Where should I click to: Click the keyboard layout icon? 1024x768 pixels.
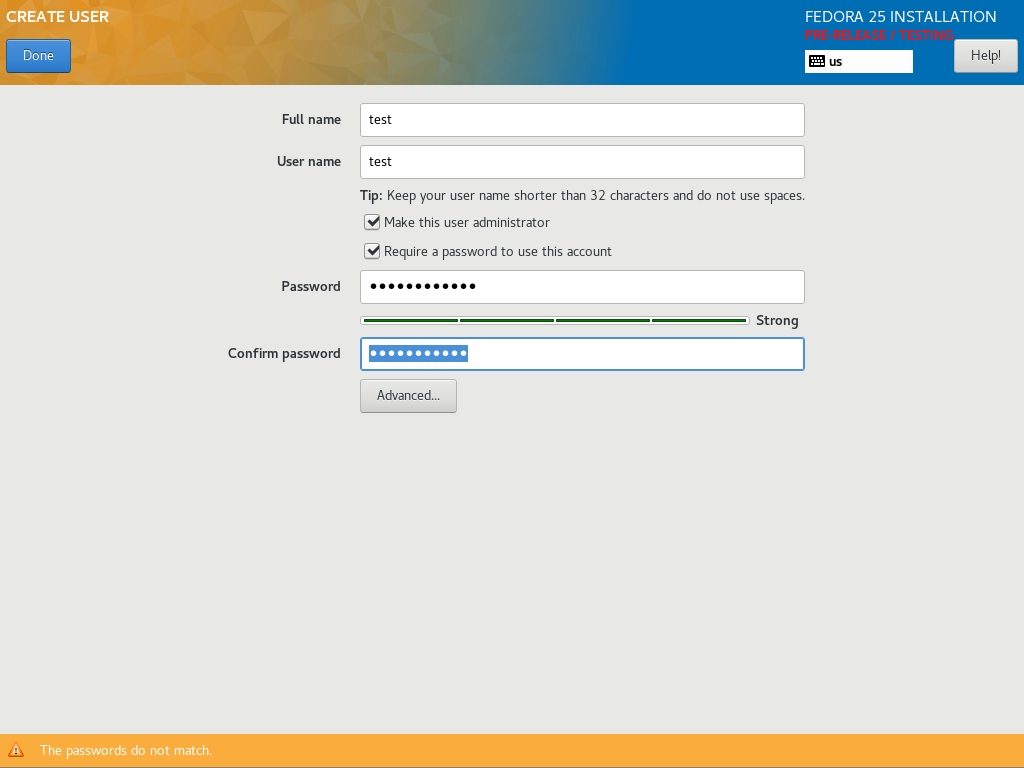tap(817, 61)
